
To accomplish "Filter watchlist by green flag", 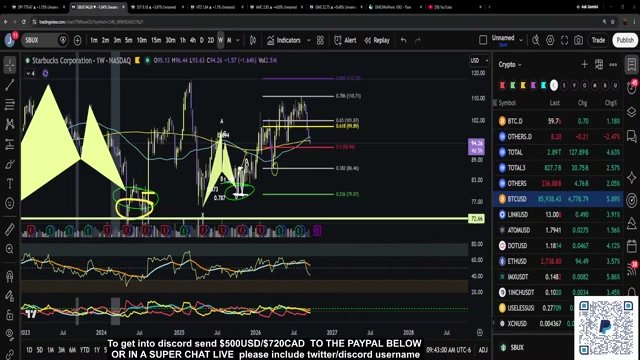I will click(x=513, y=85).
